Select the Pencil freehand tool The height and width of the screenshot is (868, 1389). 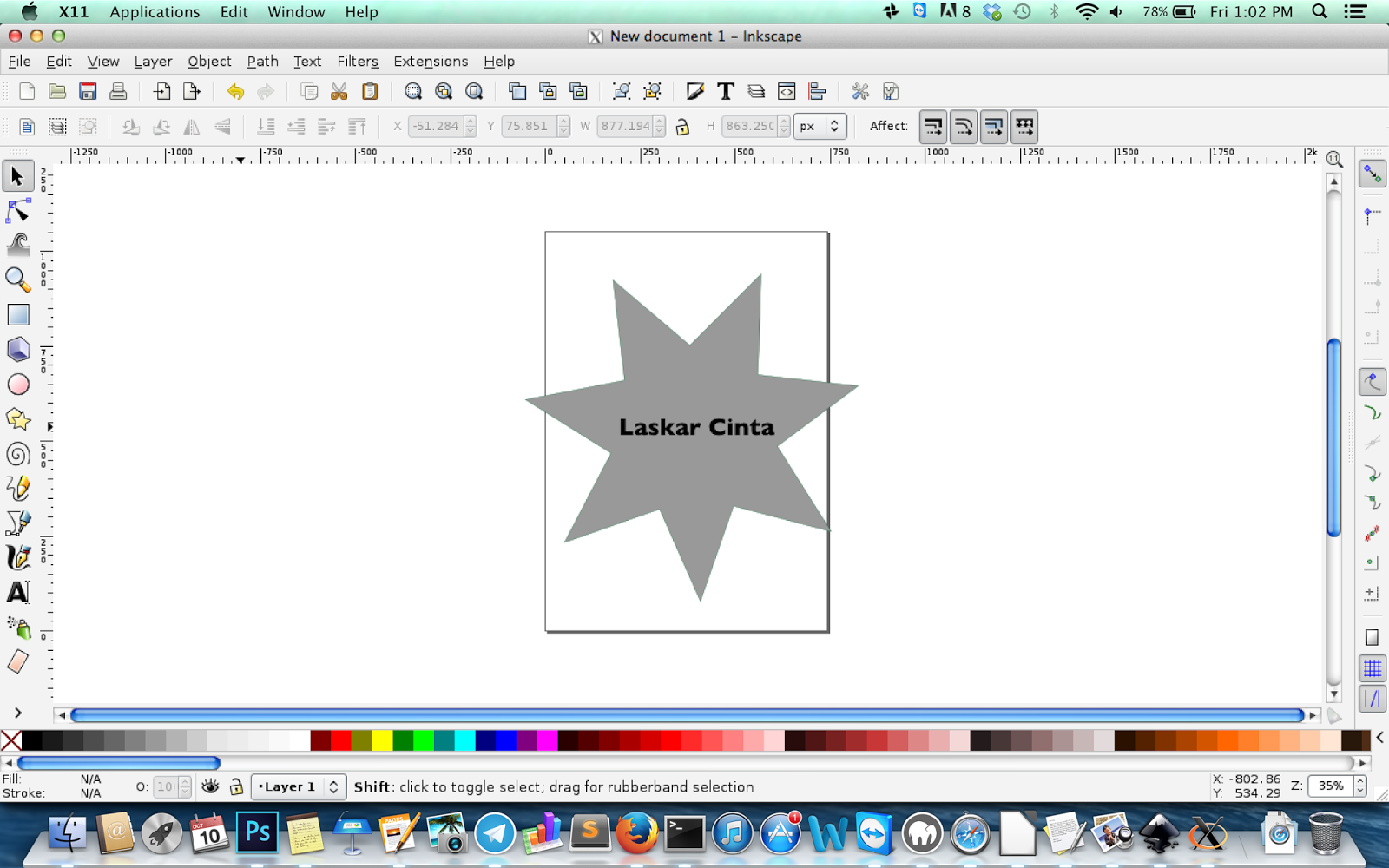[17, 488]
